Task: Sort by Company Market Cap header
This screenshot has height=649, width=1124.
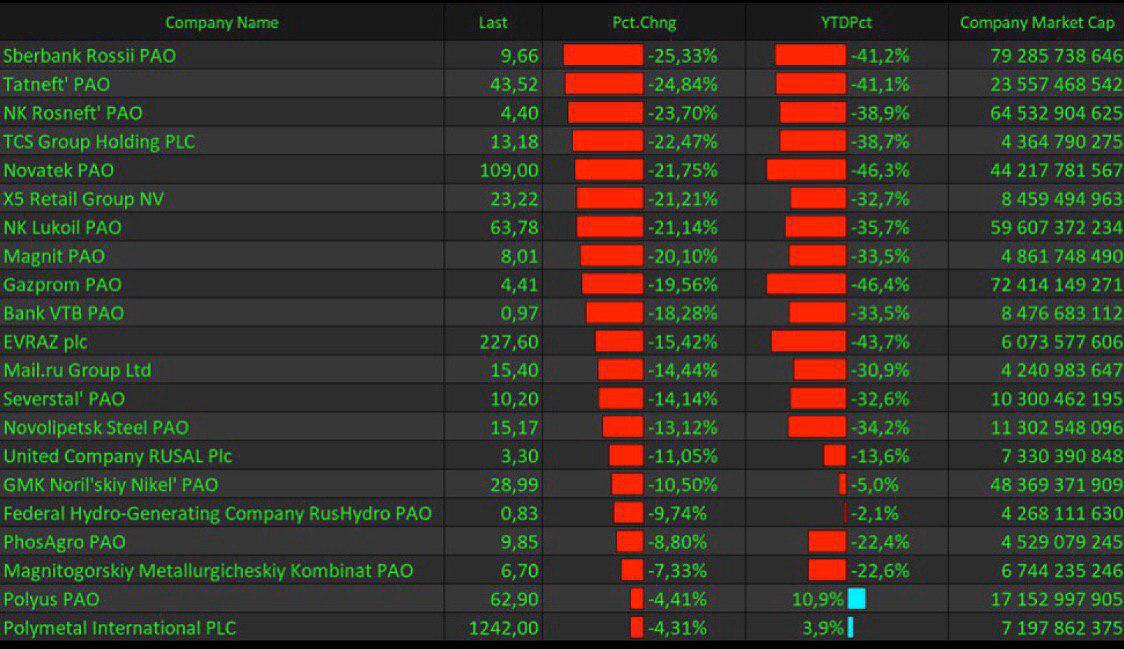Action: pos(1037,23)
